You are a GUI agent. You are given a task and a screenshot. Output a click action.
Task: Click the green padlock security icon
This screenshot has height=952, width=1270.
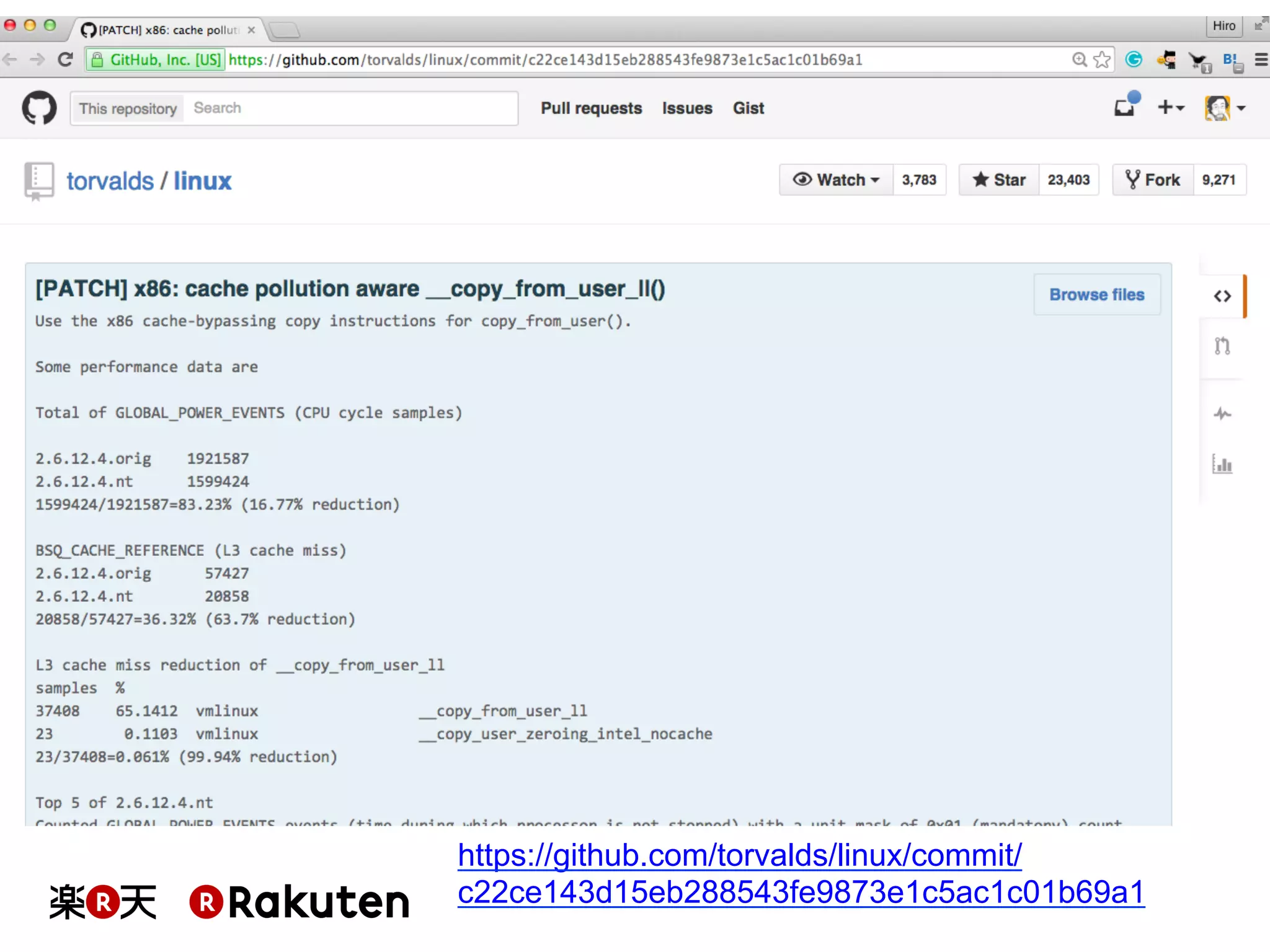point(97,59)
